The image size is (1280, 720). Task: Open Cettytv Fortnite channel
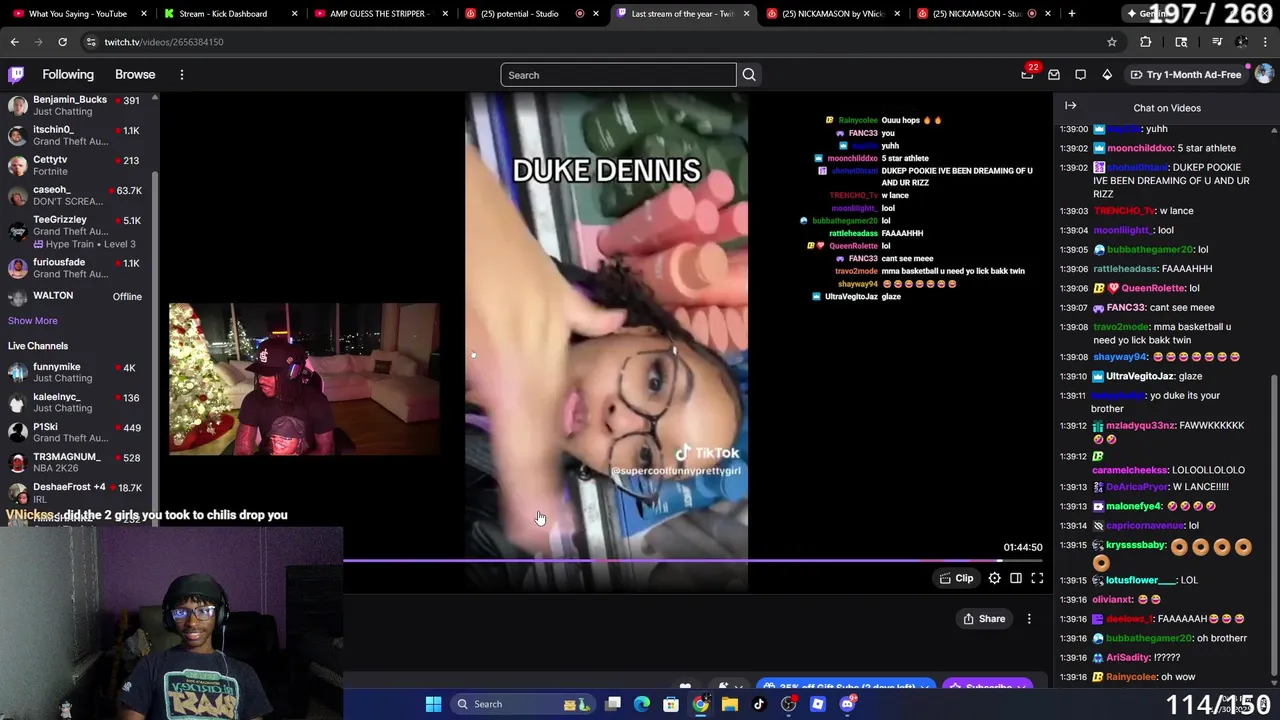76,165
